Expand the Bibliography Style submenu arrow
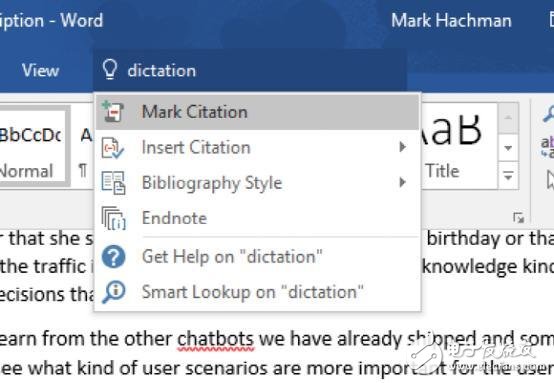The height and width of the screenshot is (383, 554). (402, 182)
